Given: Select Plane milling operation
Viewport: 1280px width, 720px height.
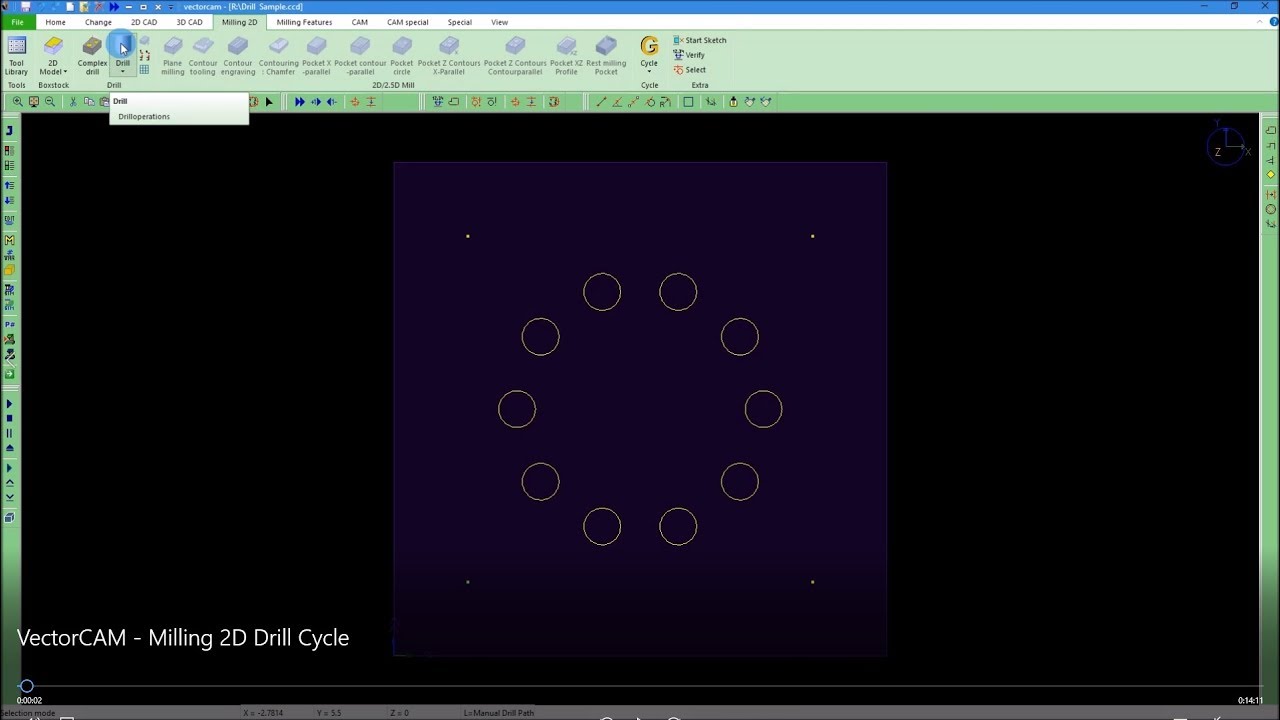Looking at the screenshot, I should [173, 56].
